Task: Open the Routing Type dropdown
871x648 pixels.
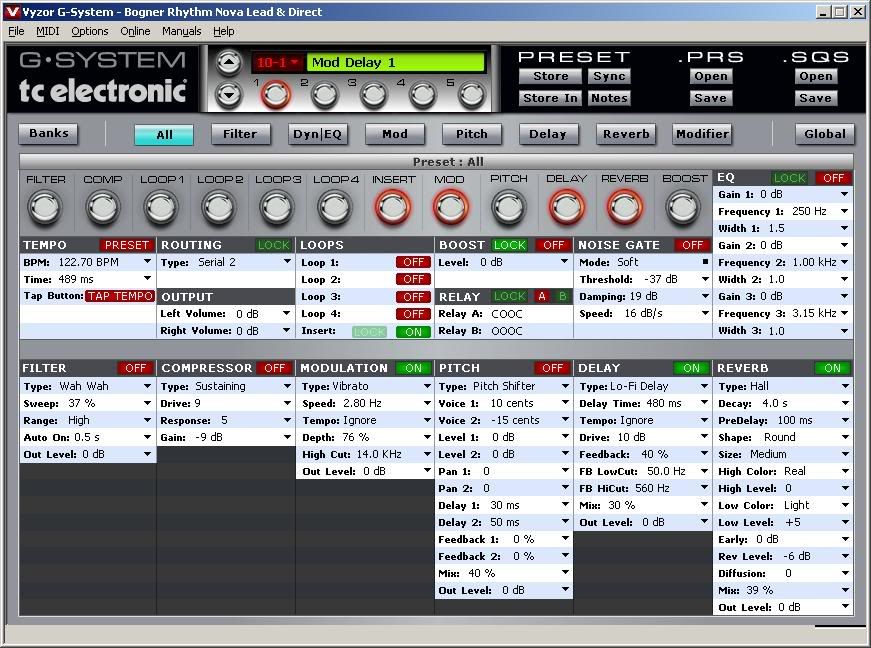Action: coord(287,262)
